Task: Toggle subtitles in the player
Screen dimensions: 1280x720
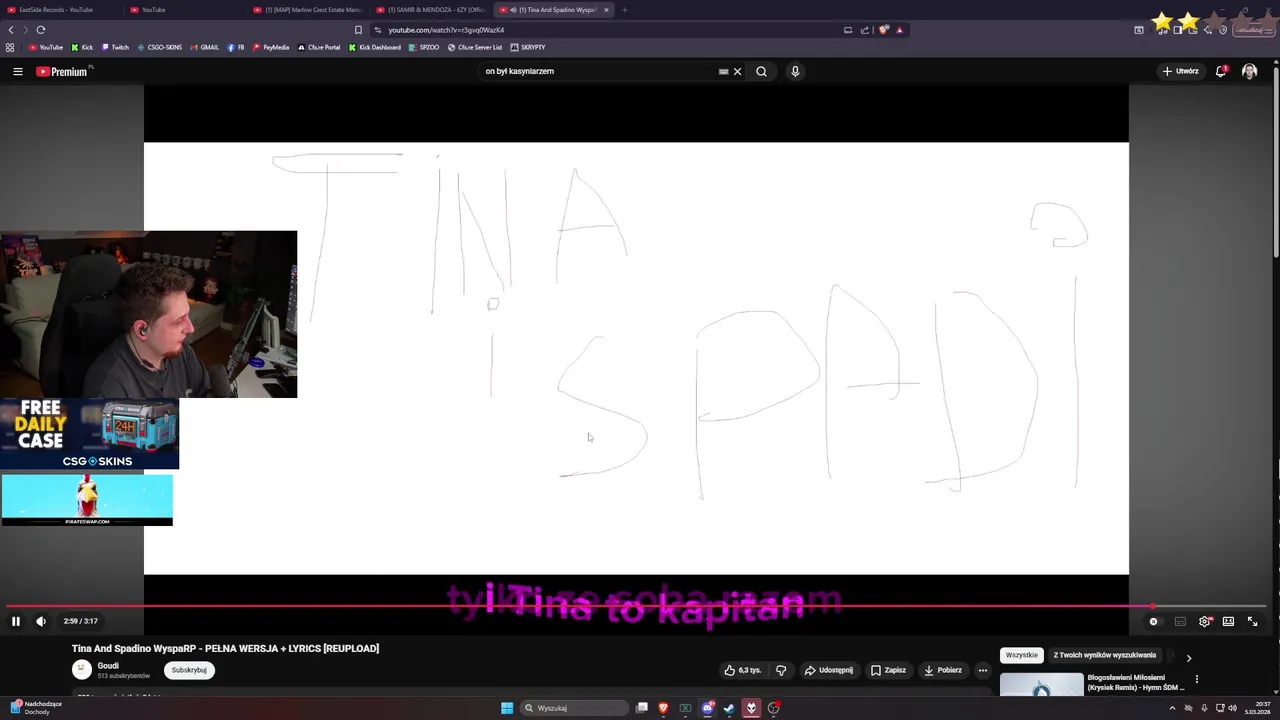Action: pos(1180,621)
